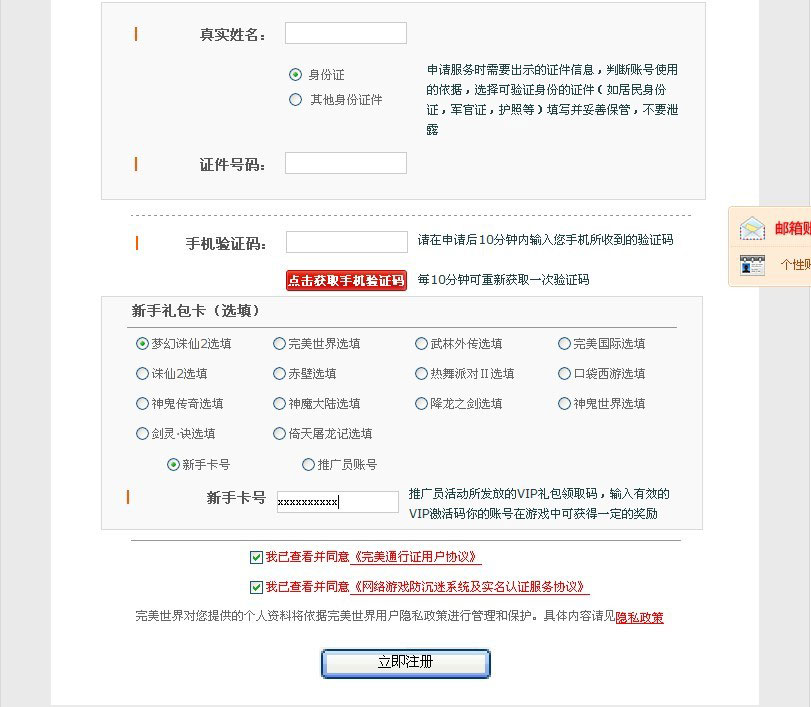Select 神鬼世界选填 radio option
811x707 pixels.
(564, 403)
